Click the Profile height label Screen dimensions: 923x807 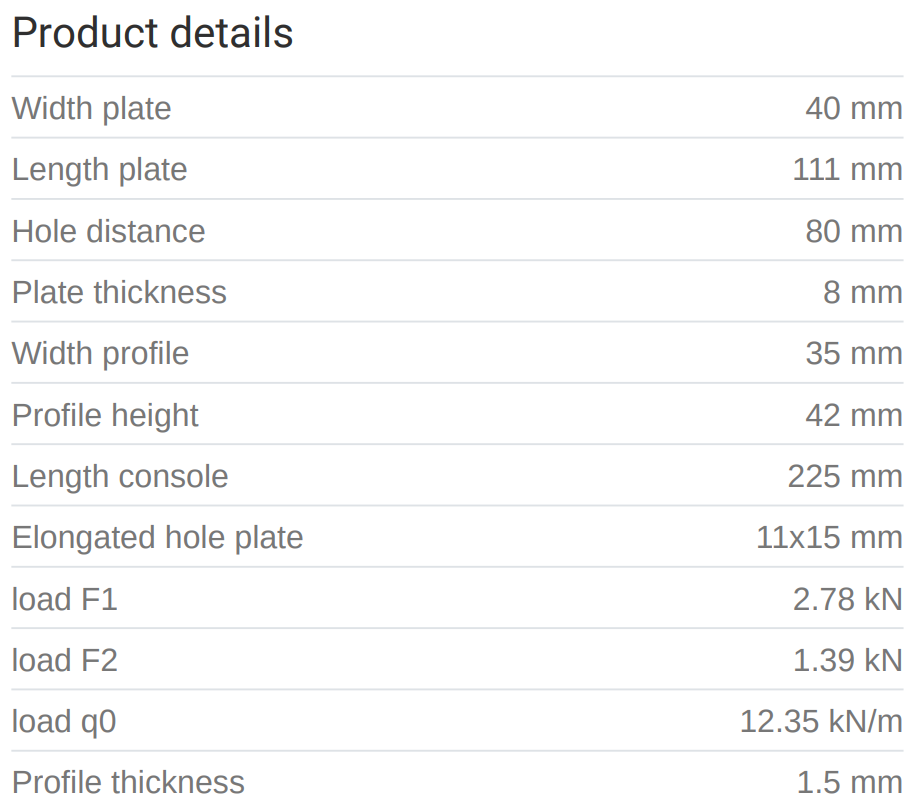click(105, 415)
